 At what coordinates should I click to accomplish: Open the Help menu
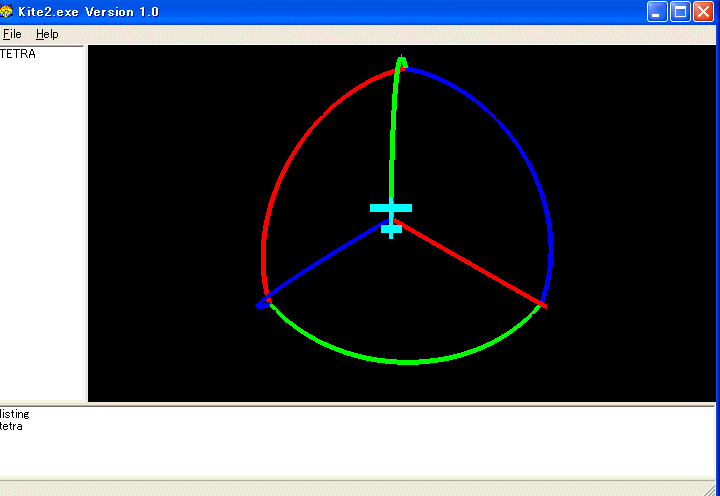(47, 34)
